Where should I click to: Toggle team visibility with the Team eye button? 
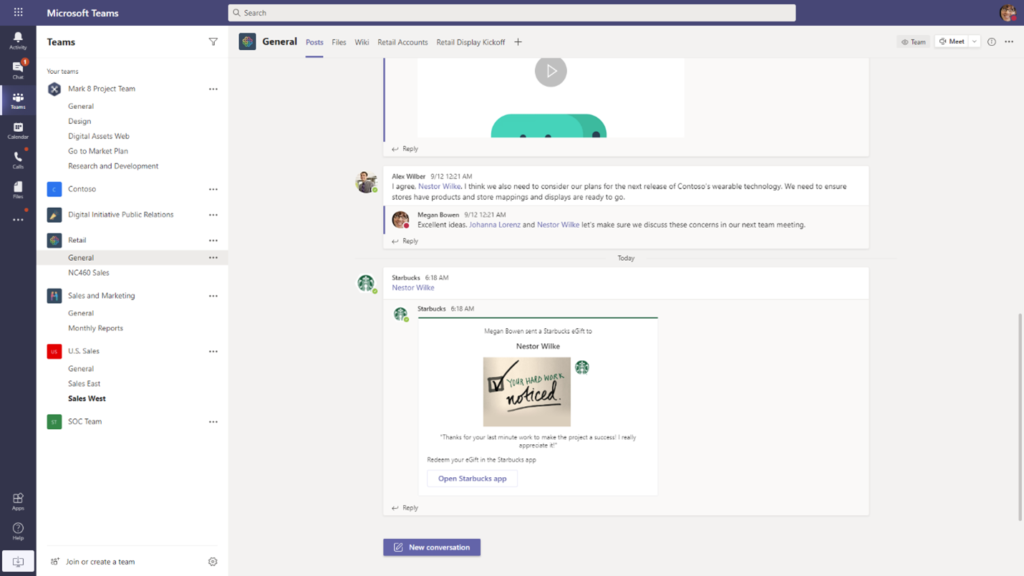tap(911, 42)
